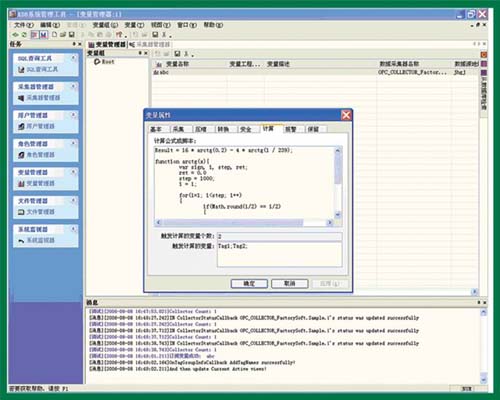Click script editor horizontal scrollbar thumb
Image resolution: width=500 pixels, height=400 pixels.
tap(233, 222)
